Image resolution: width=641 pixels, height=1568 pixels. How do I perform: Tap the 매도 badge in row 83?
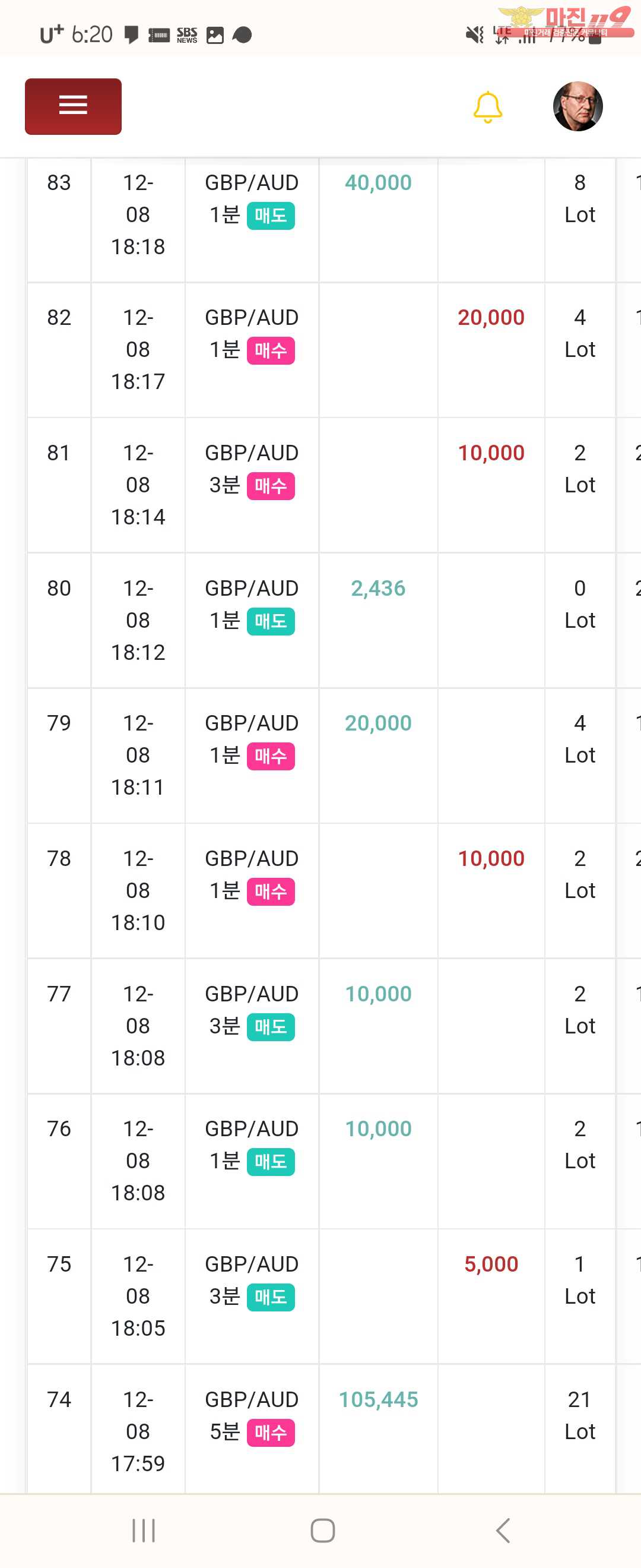click(271, 216)
